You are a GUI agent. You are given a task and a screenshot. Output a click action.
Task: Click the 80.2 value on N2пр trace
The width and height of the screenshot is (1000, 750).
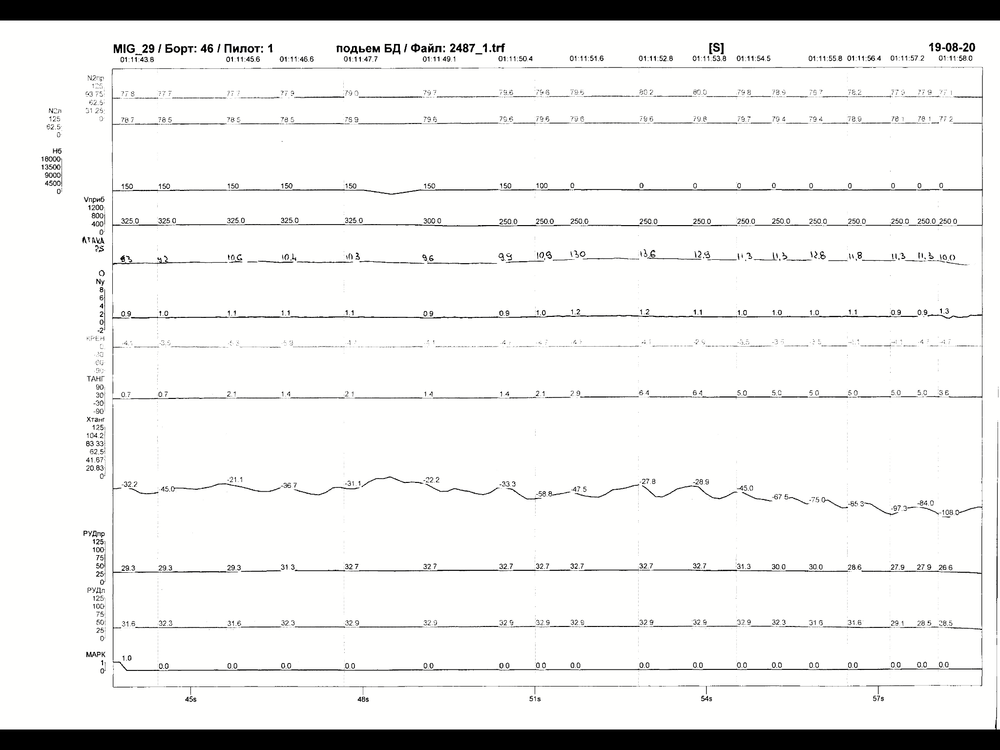(645, 92)
